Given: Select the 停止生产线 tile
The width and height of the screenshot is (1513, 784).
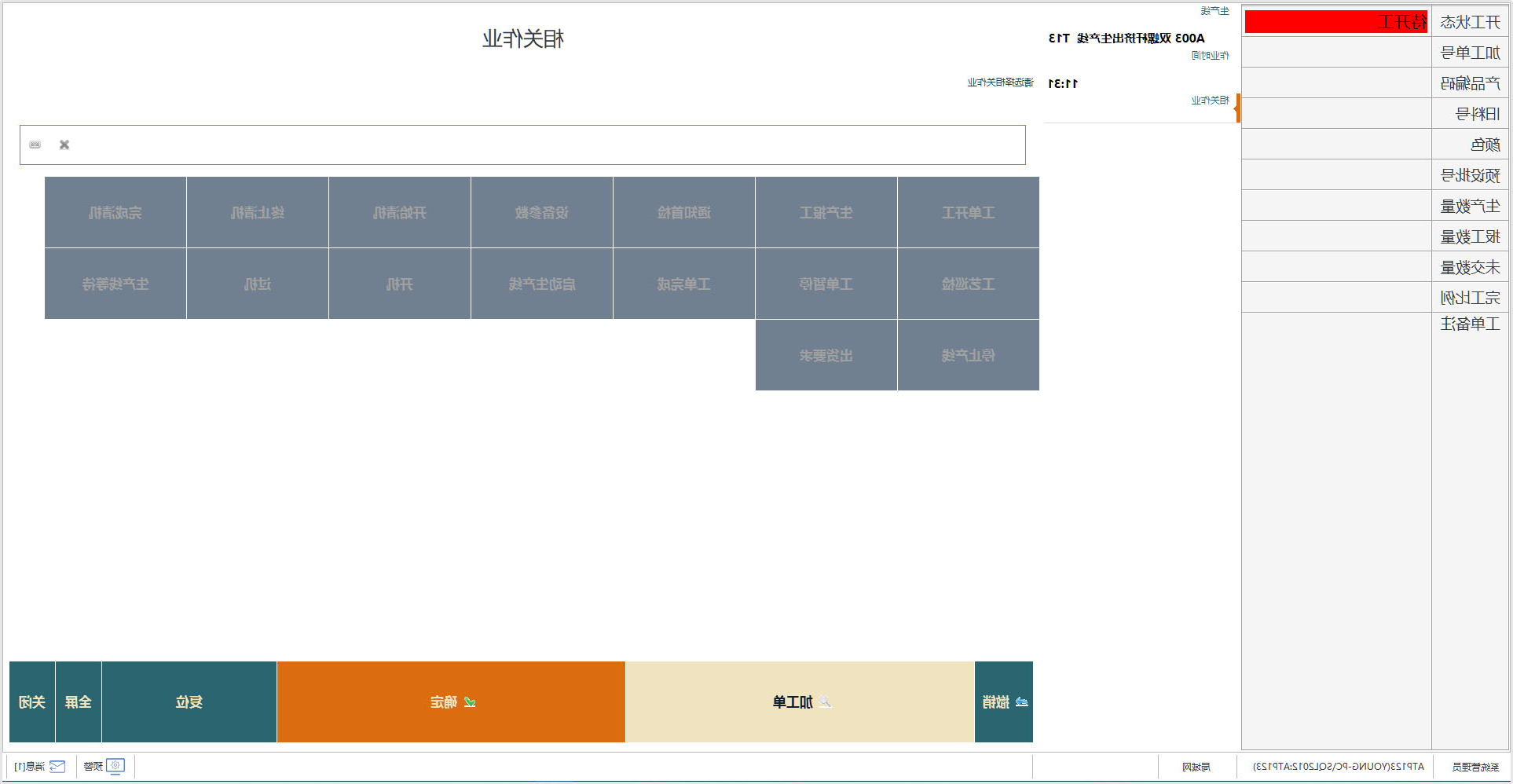Looking at the screenshot, I should (x=968, y=355).
